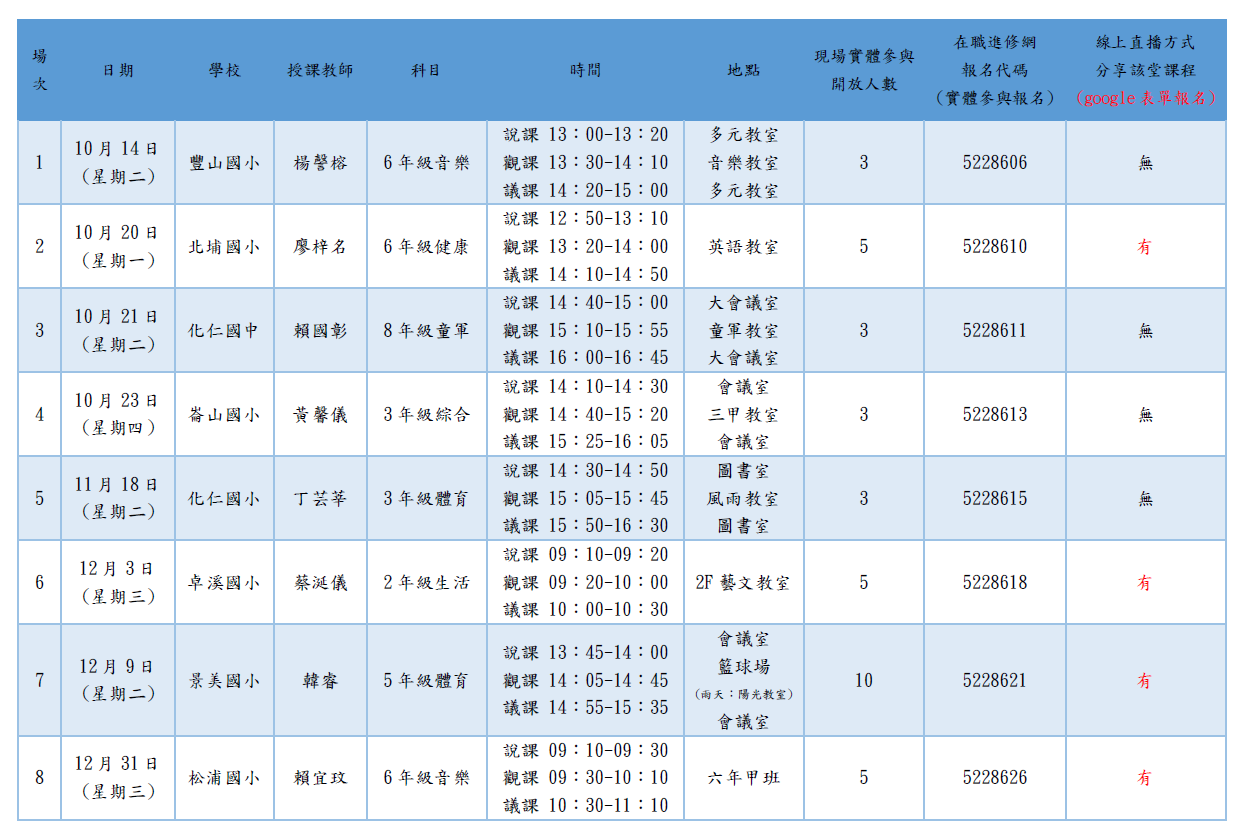Select the 授課教師 column header
The height and width of the screenshot is (839, 1245).
pyautogui.click(x=320, y=70)
